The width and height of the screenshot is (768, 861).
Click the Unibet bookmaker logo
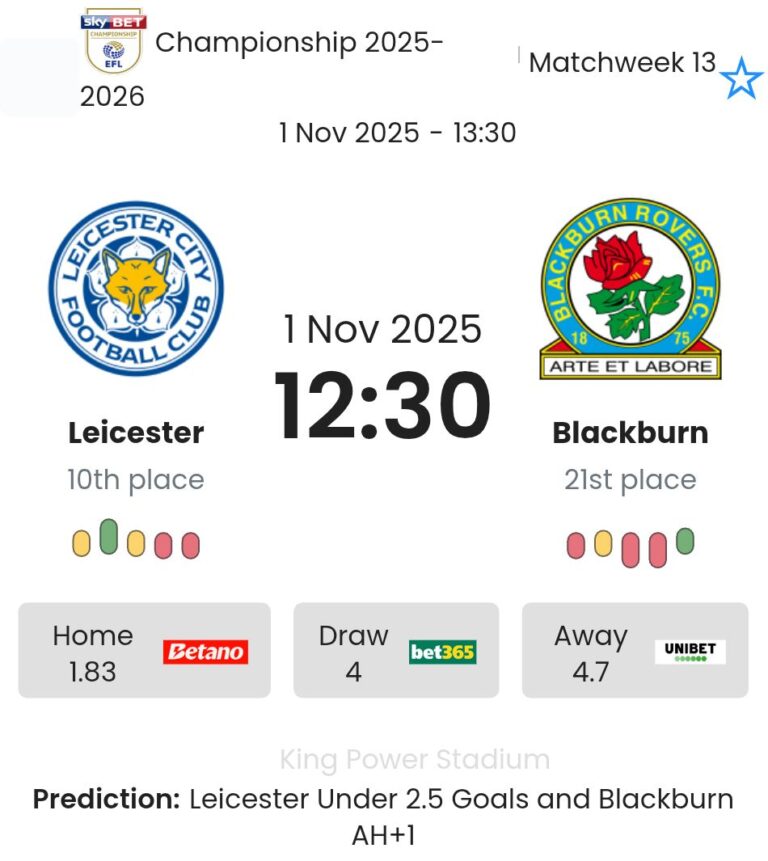pos(690,652)
